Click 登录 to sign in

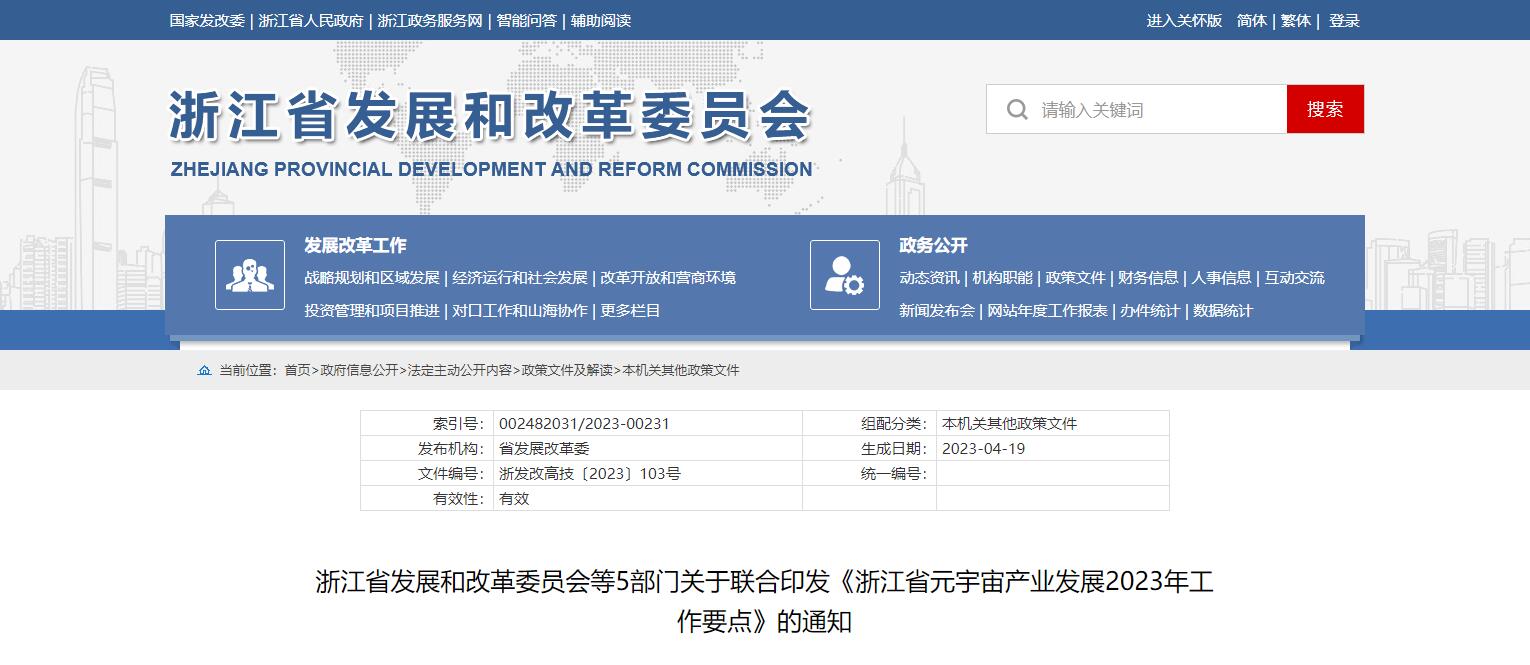[1344, 21]
